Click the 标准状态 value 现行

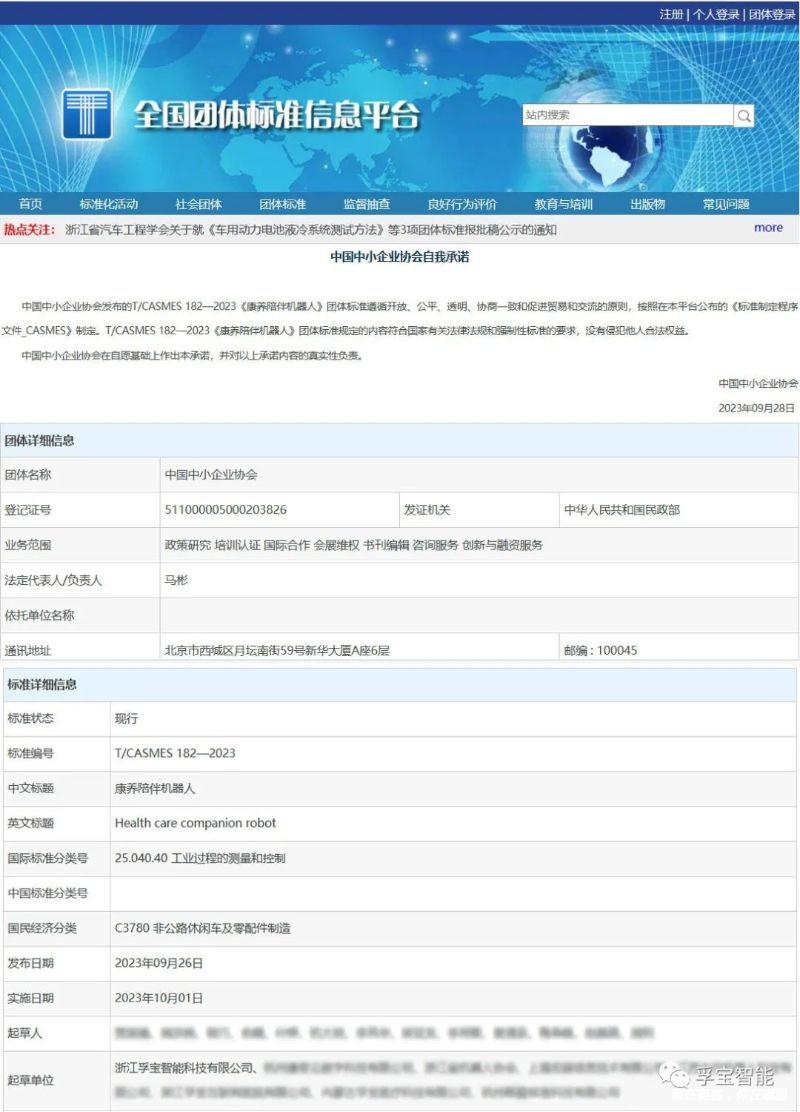126,718
